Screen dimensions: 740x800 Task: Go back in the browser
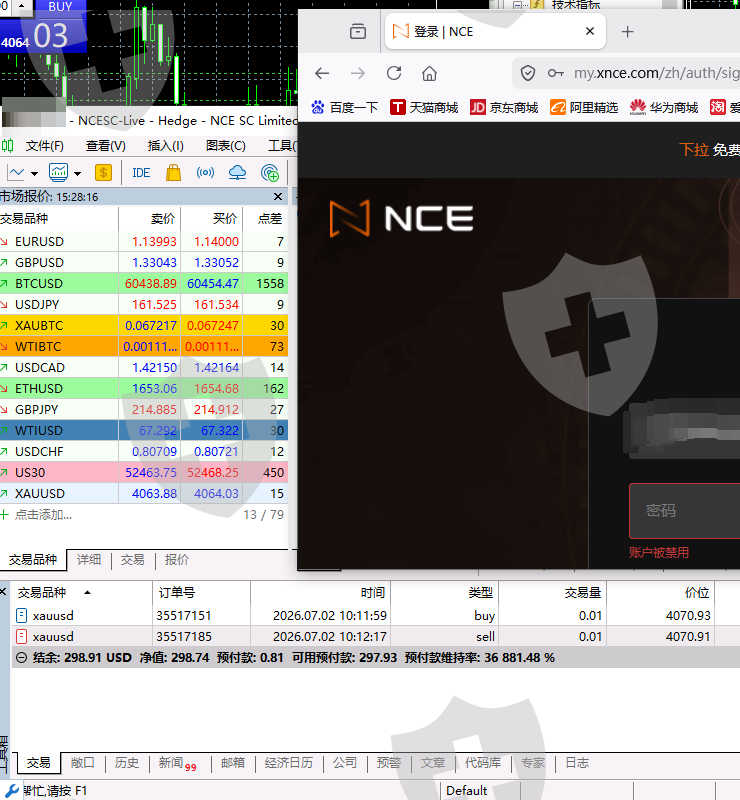322,73
